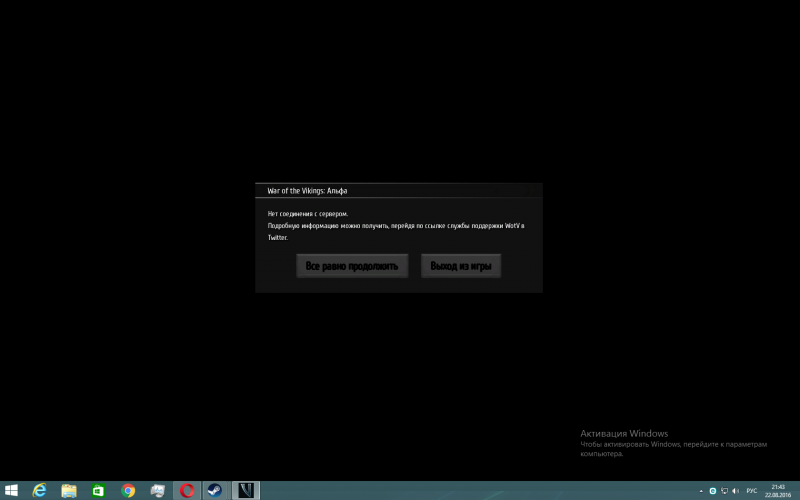This screenshot has height=500, width=800.
Task: Switch to the Opera browser taskbar icon
Action: [187, 491]
